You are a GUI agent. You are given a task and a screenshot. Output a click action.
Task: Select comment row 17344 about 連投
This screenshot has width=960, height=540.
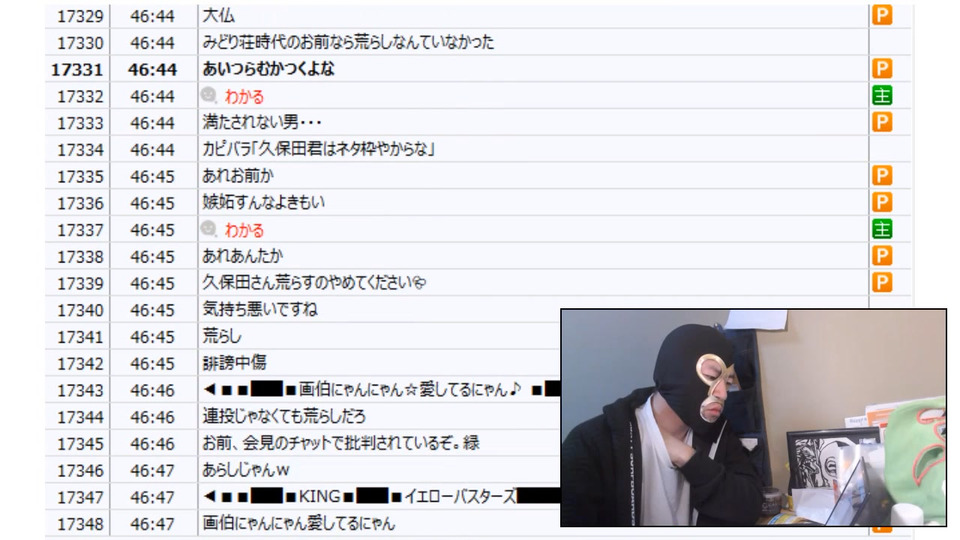click(303, 417)
